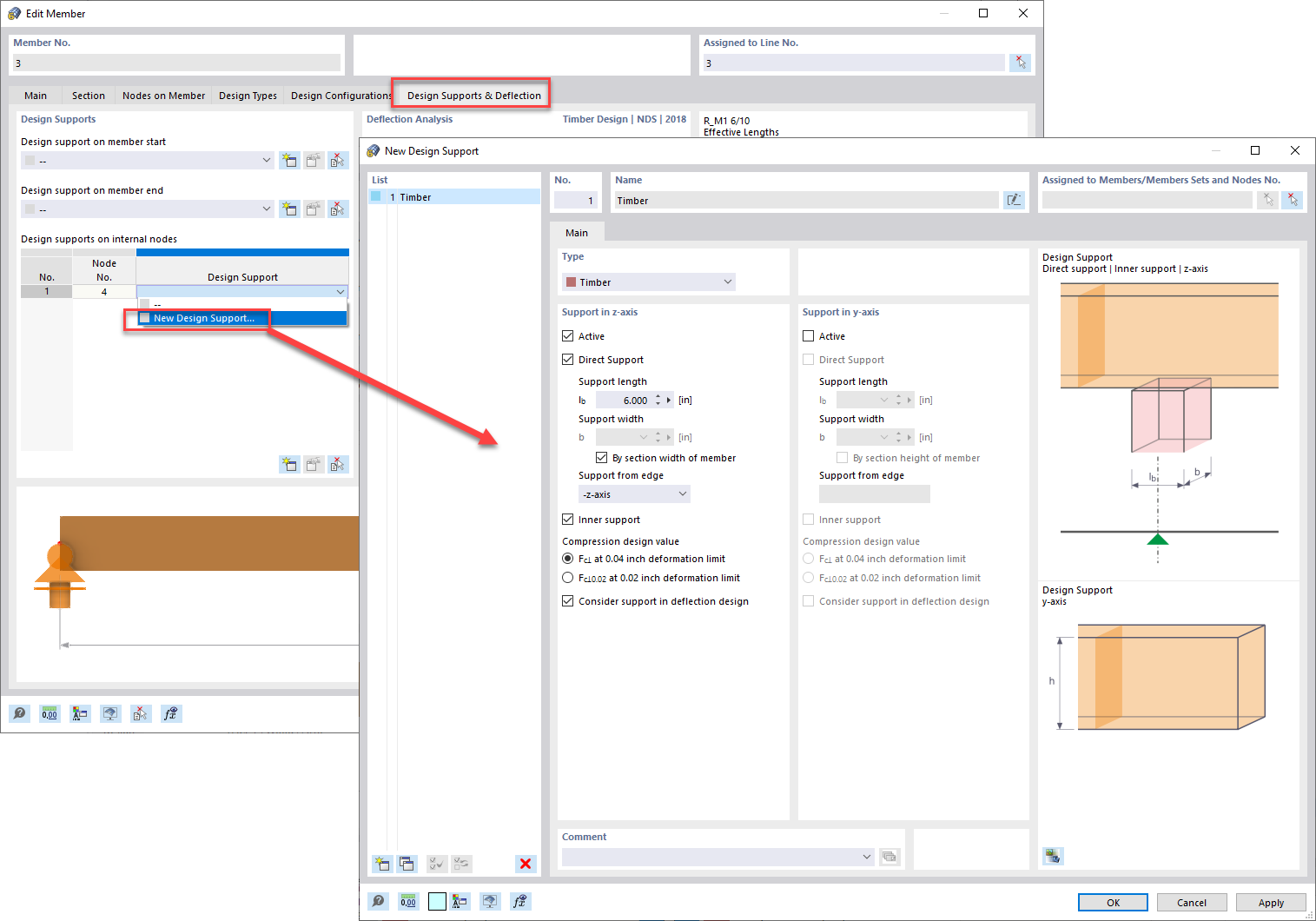Click Apply in New Design Support dialog
This screenshot has height=921, width=1316.
point(1271,903)
